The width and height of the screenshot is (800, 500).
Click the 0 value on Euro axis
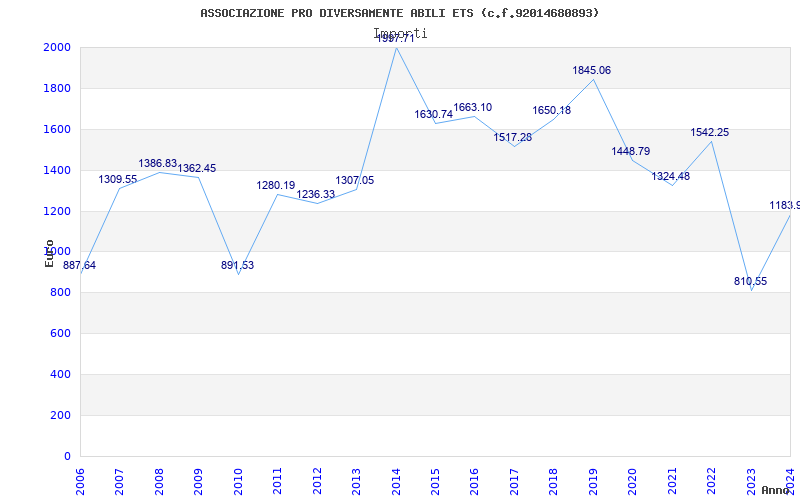coord(67,456)
